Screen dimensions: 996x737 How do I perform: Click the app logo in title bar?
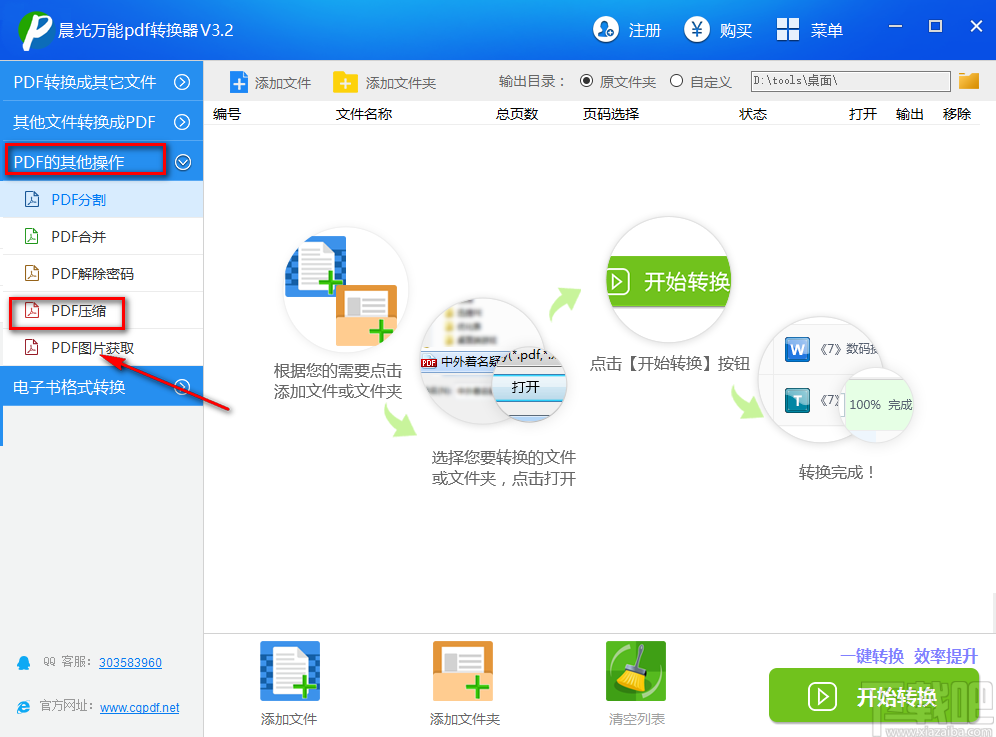tap(36, 30)
